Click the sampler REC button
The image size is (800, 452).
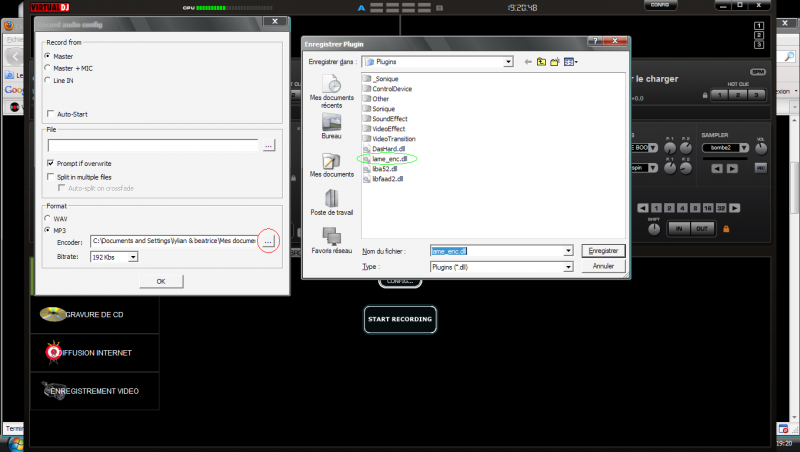point(761,168)
